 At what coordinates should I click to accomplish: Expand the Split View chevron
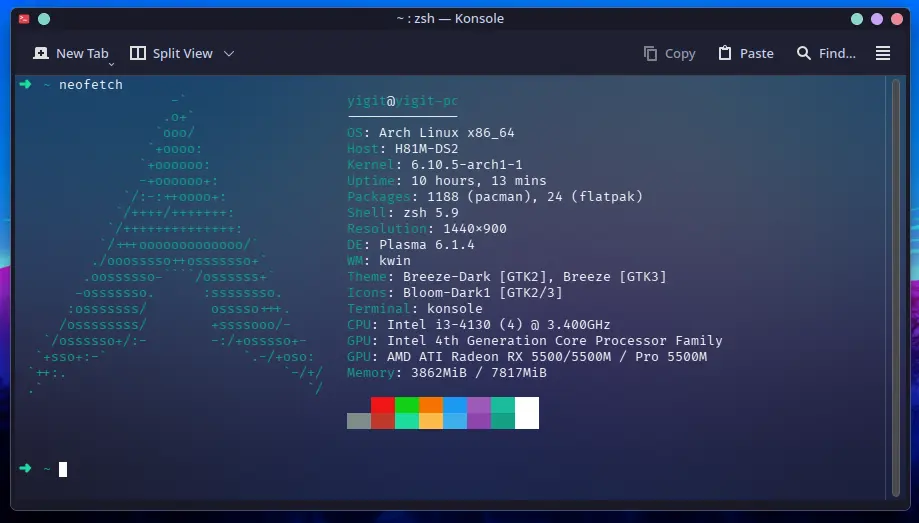pos(229,53)
